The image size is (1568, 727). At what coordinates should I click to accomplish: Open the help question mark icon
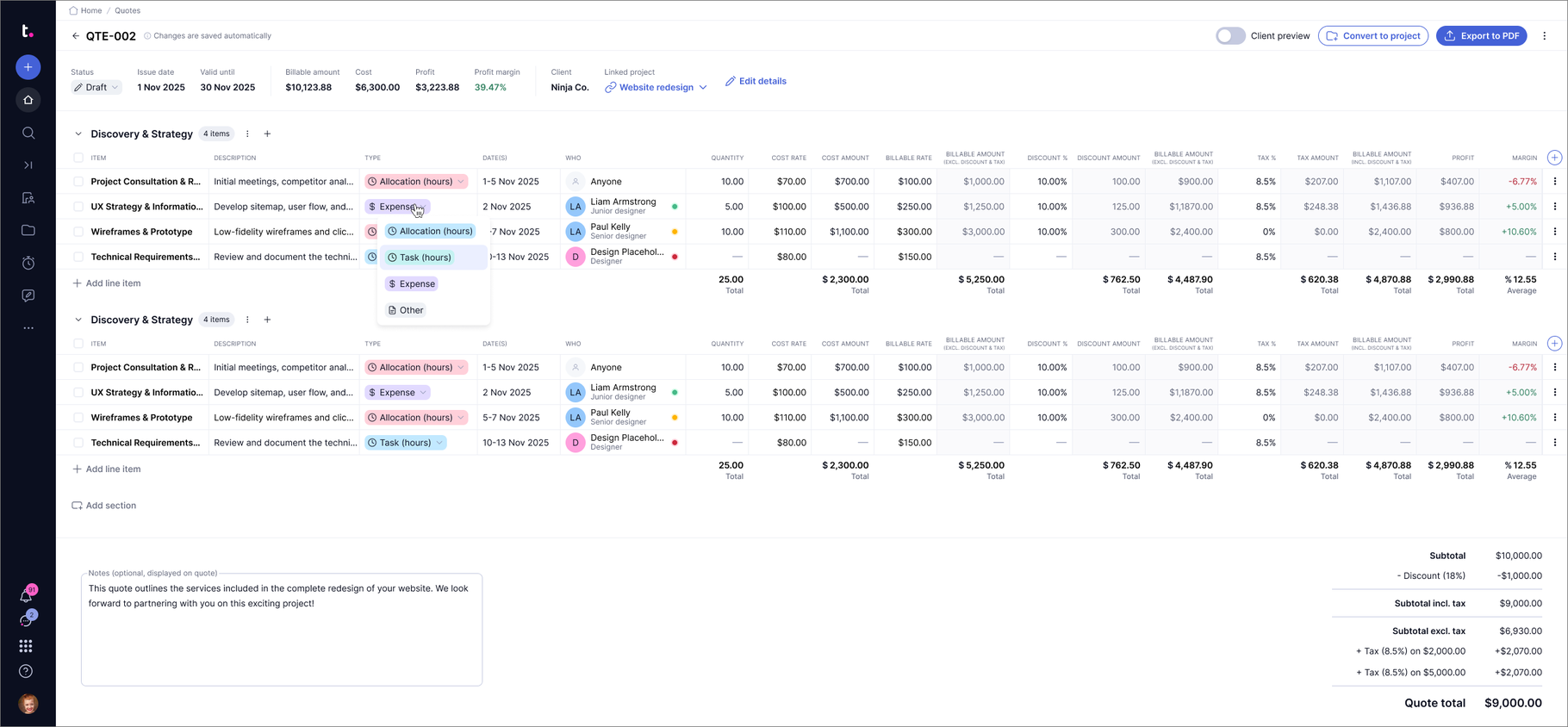(26, 671)
